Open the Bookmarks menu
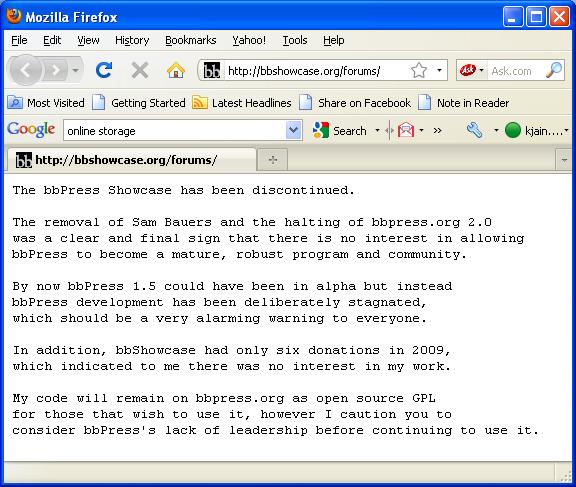 pyautogui.click(x=191, y=40)
